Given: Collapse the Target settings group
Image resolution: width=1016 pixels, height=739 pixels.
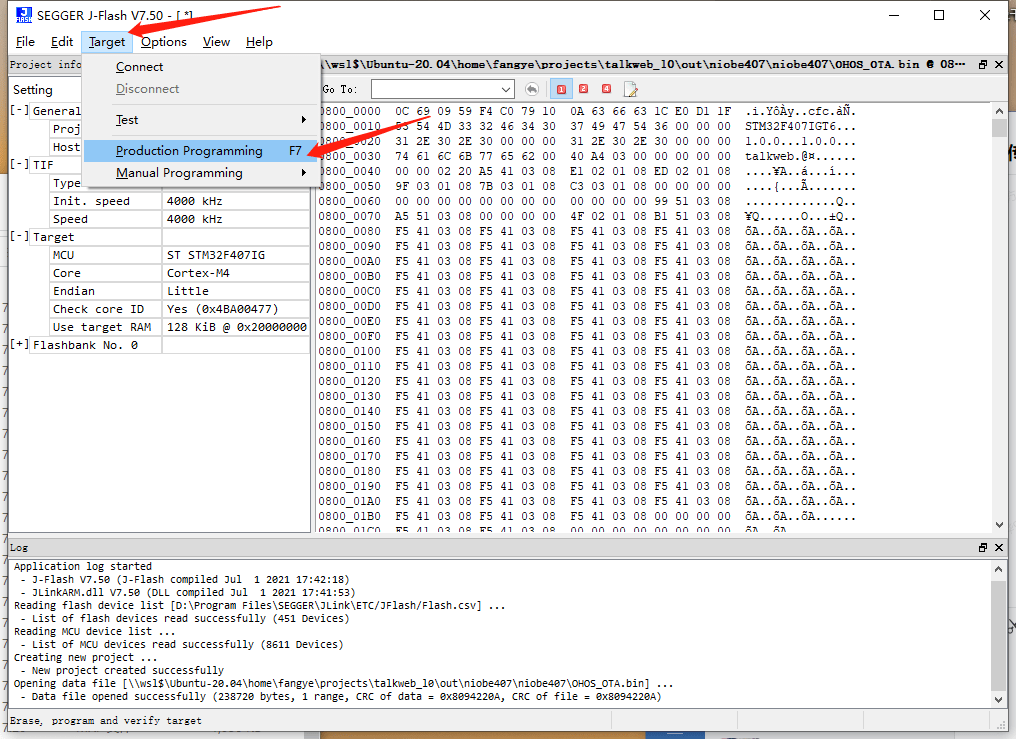Looking at the screenshot, I should (19, 236).
